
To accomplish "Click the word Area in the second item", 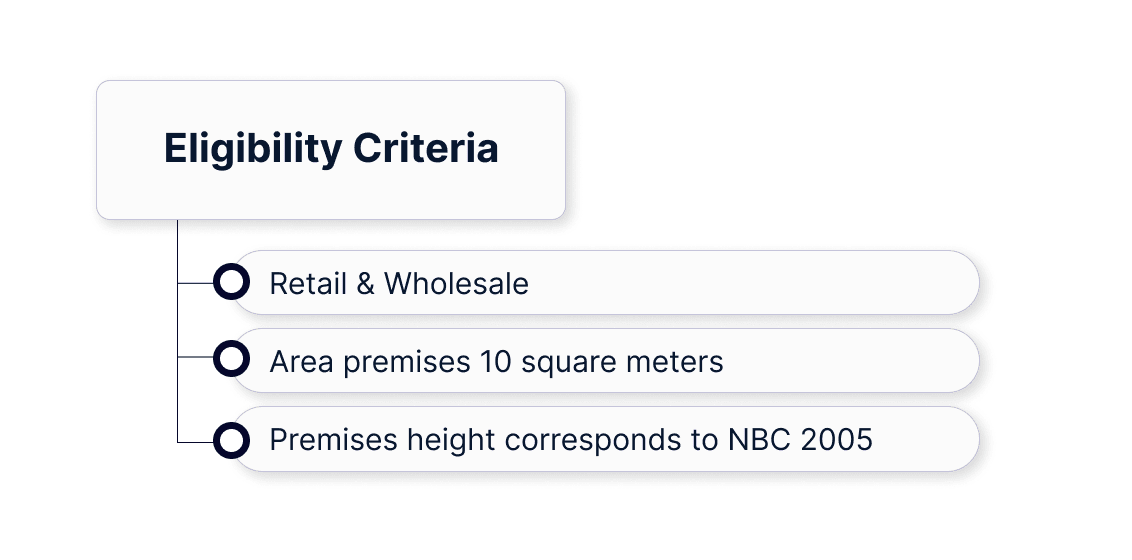I will click(x=302, y=361).
